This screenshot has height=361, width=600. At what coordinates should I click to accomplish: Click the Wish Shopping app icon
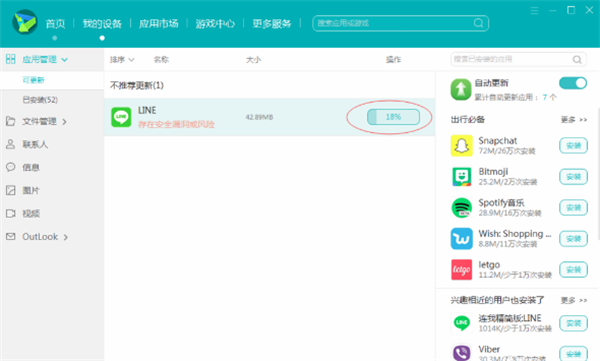pyautogui.click(x=461, y=238)
